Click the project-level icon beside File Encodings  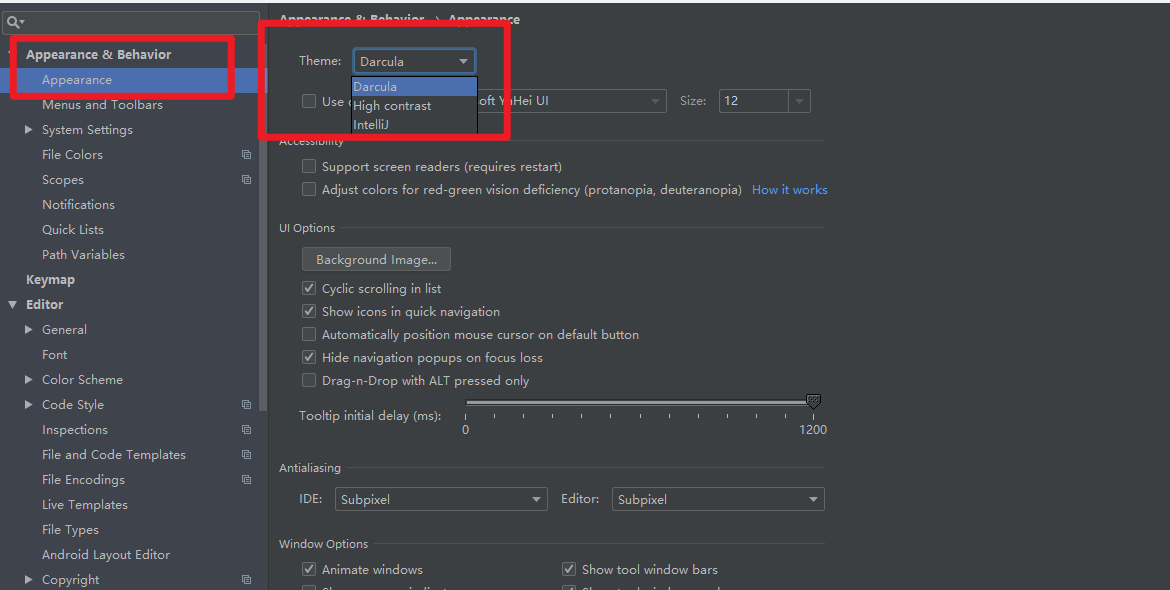point(246,480)
